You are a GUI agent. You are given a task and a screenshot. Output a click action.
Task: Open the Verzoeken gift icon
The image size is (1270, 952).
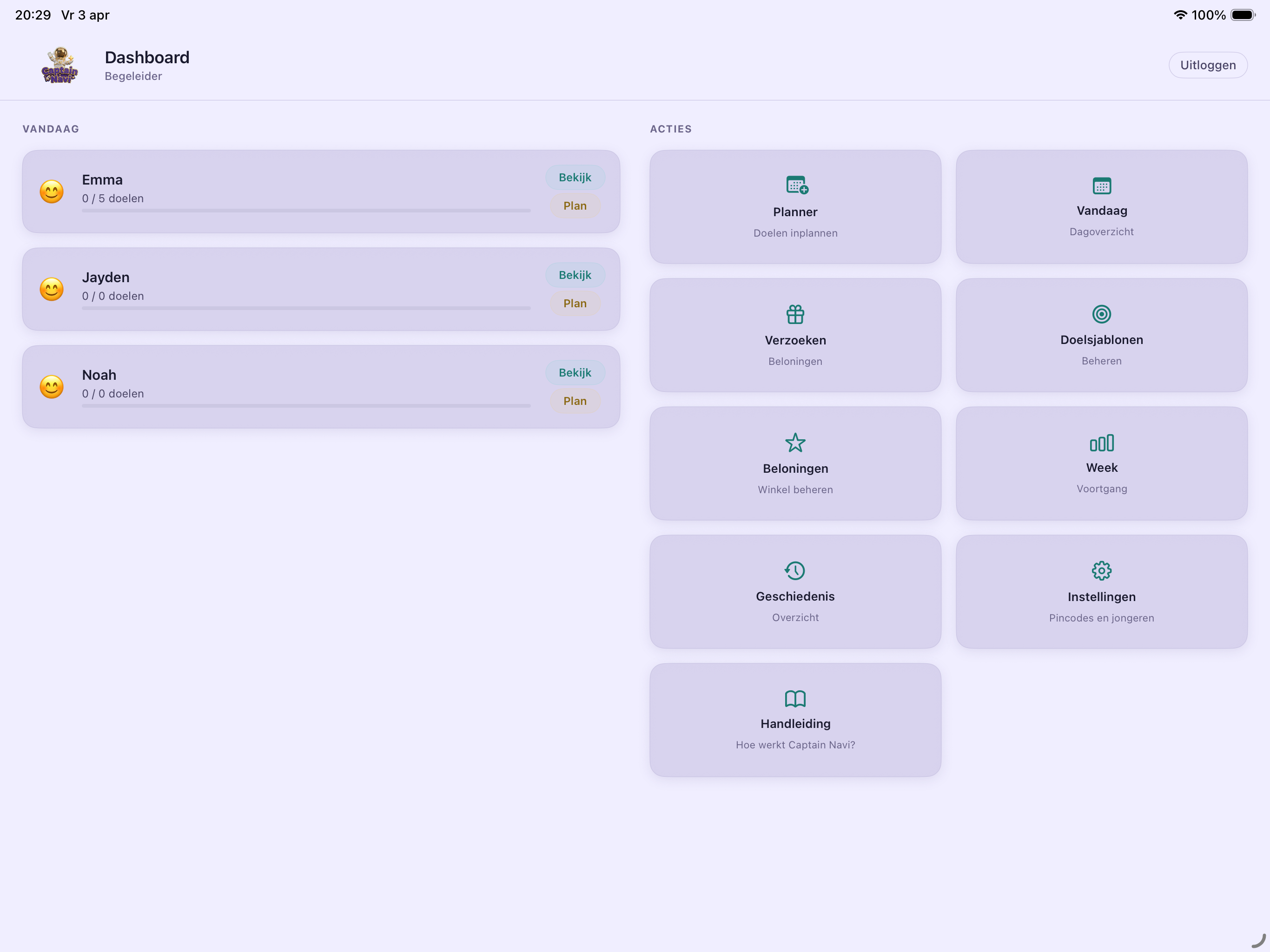tap(795, 314)
